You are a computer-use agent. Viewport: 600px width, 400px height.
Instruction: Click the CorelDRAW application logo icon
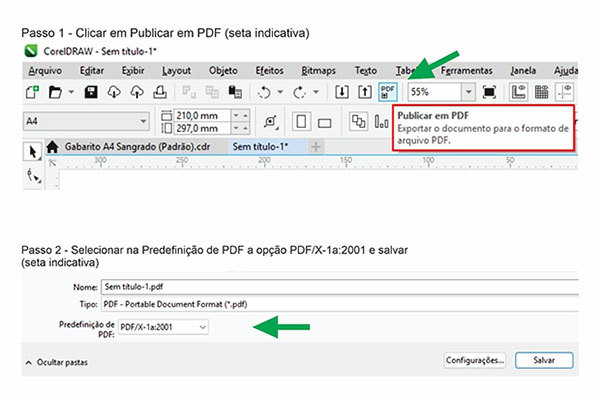(31, 51)
